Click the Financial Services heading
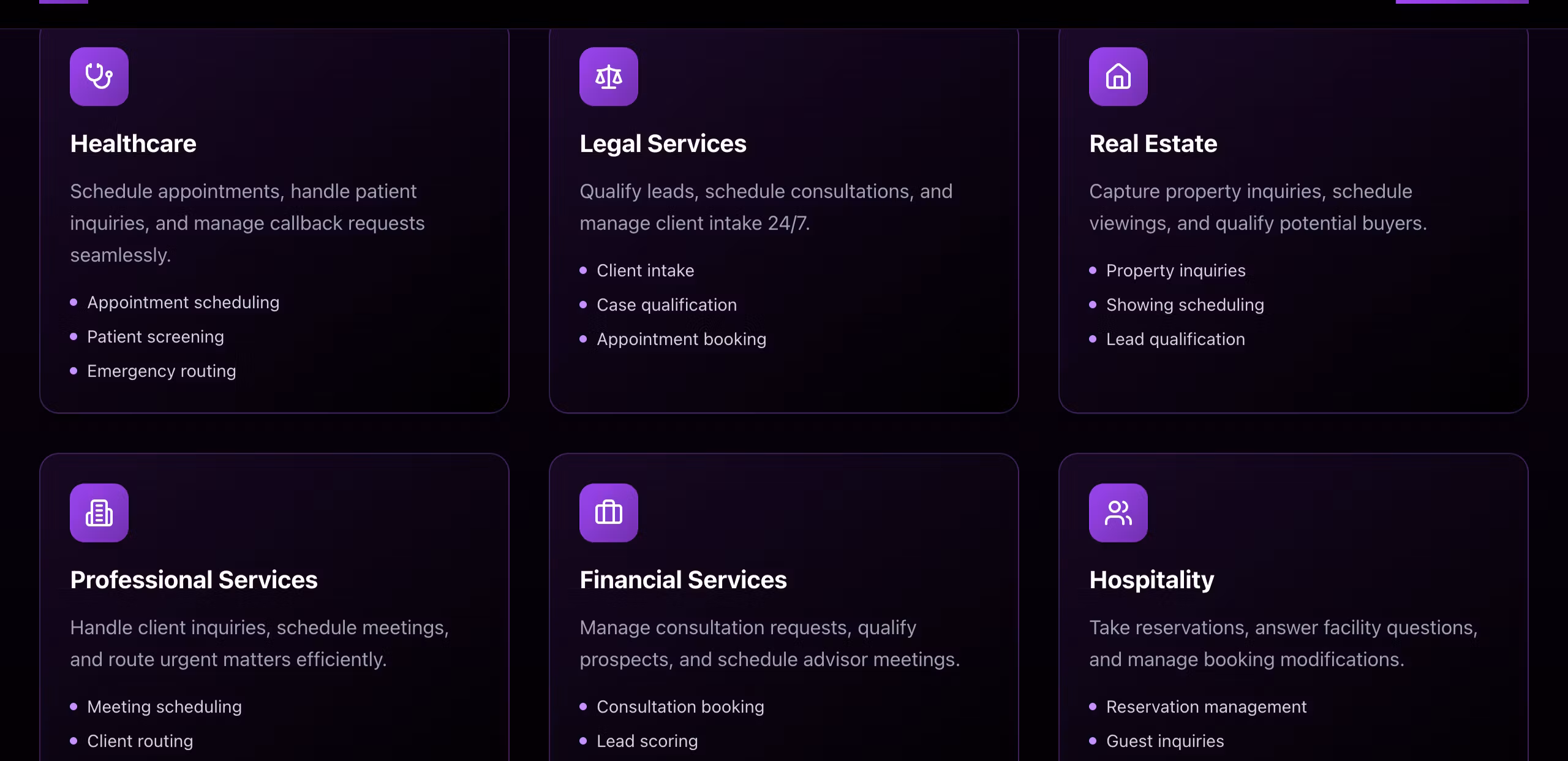 pos(684,580)
